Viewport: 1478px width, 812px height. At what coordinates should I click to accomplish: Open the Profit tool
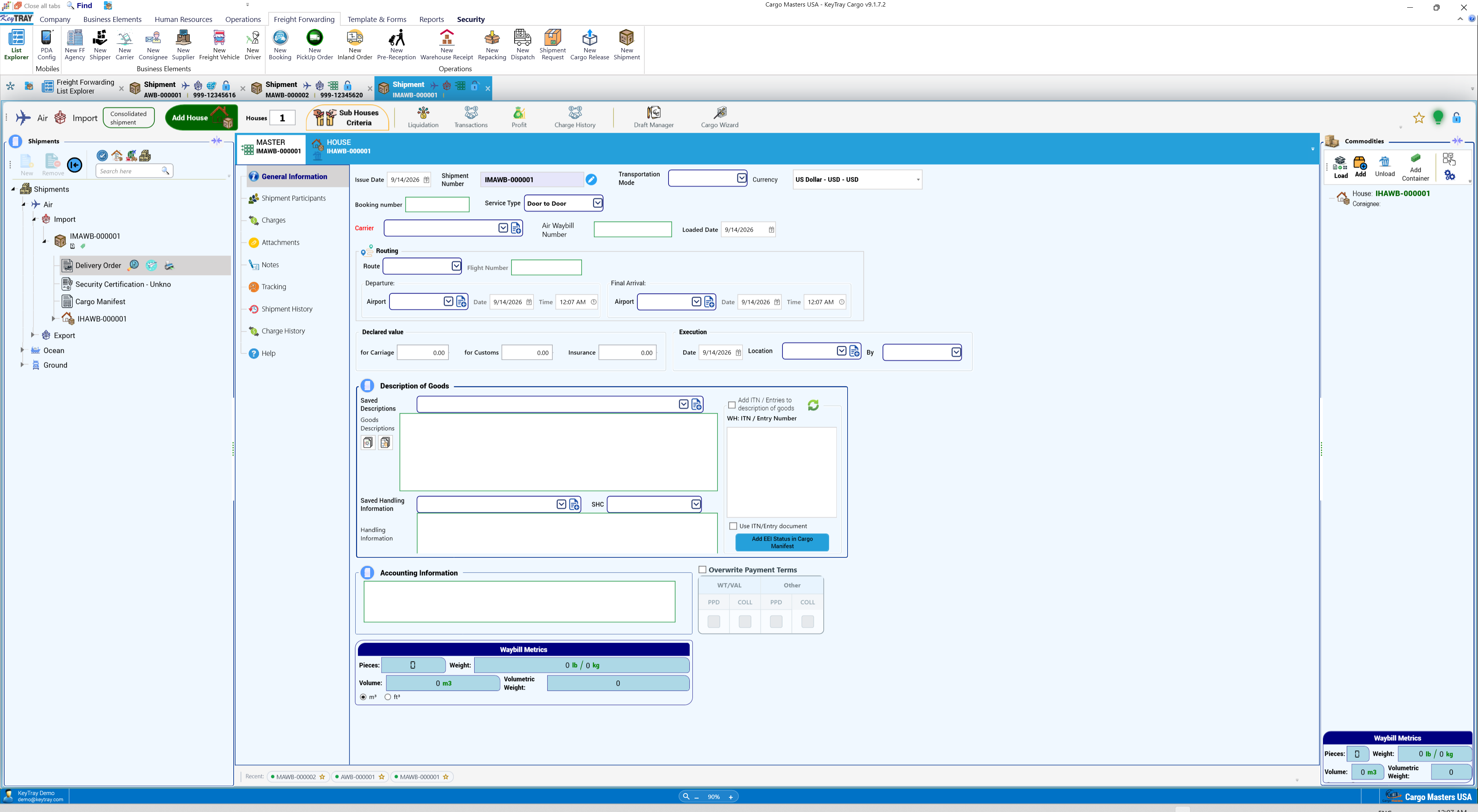[x=519, y=117]
